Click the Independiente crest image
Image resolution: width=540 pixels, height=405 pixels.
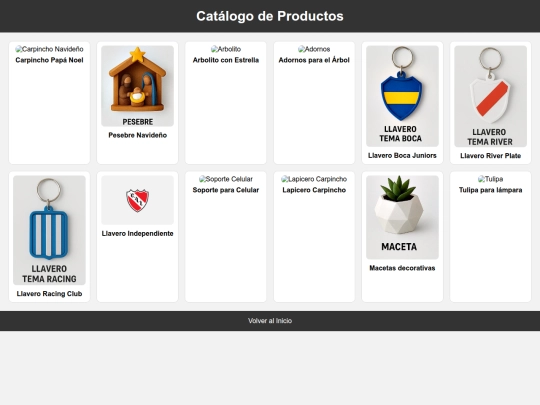(137, 200)
